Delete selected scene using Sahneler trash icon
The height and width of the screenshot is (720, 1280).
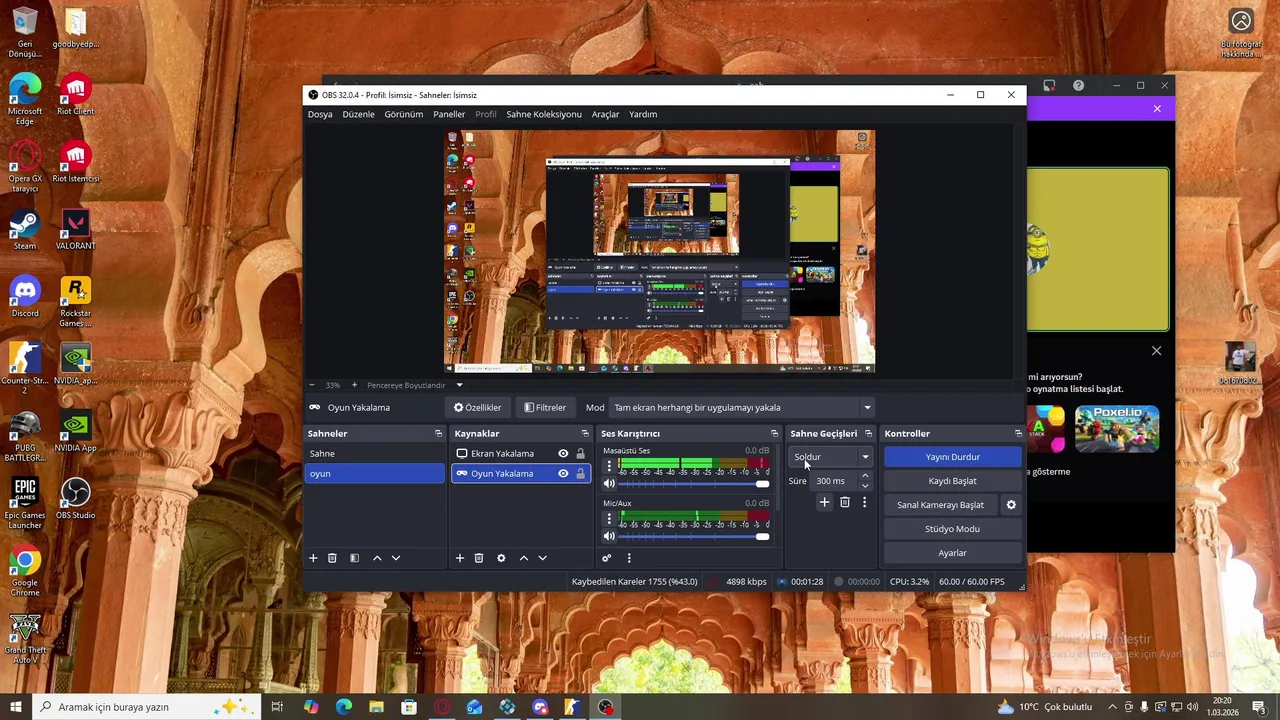pyautogui.click(x=332, y=558)
